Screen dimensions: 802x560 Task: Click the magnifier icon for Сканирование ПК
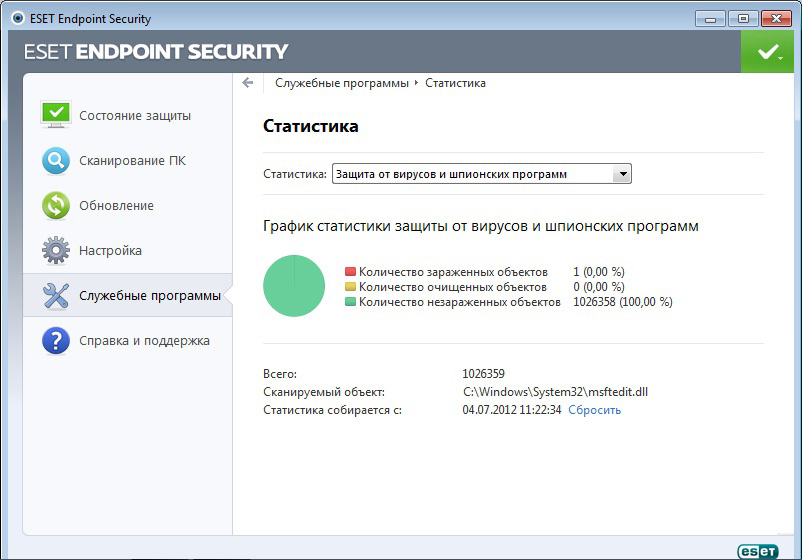click(x=55, y=160)
